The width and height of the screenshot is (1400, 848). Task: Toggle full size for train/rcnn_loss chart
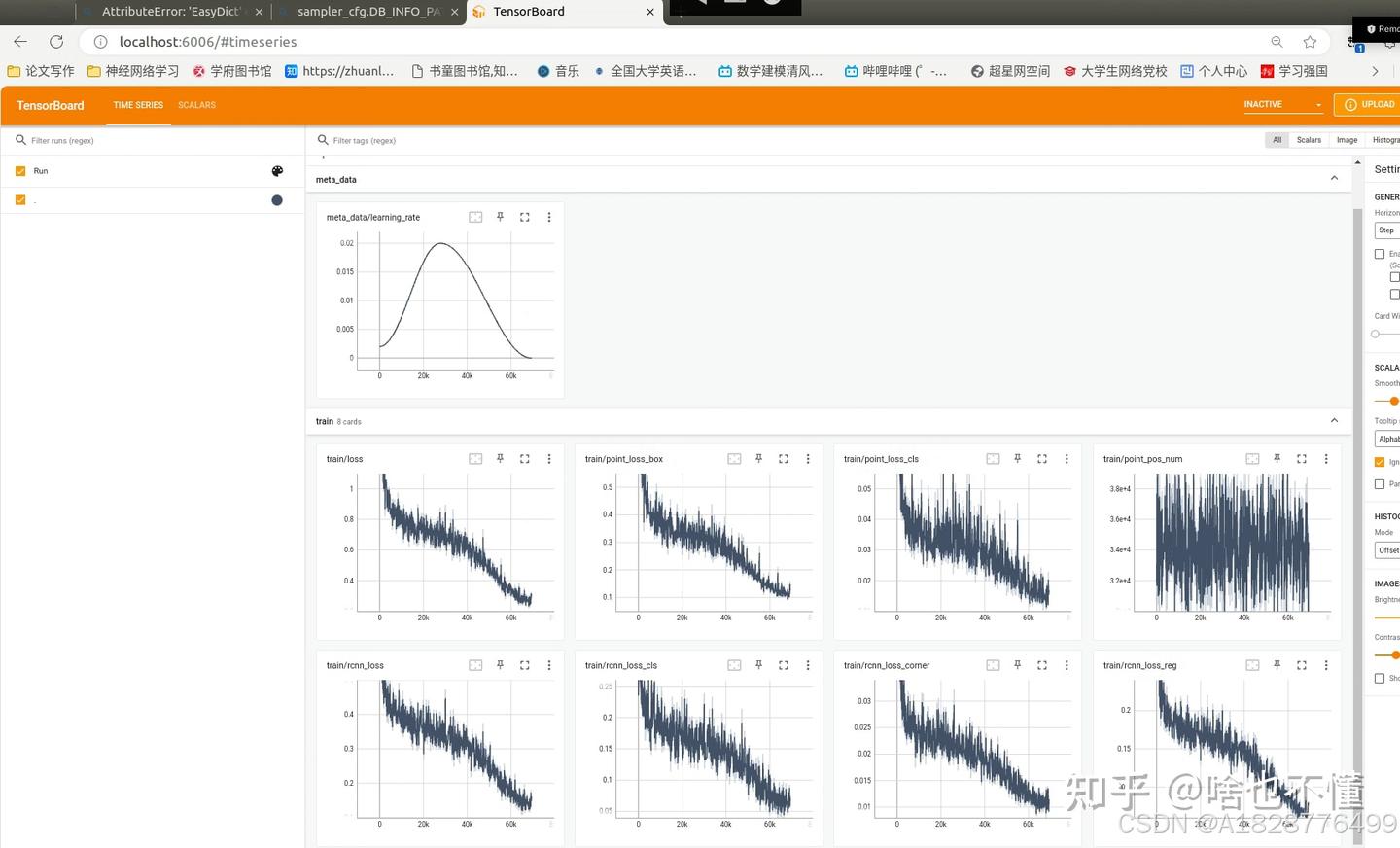[x=525, y=665]
